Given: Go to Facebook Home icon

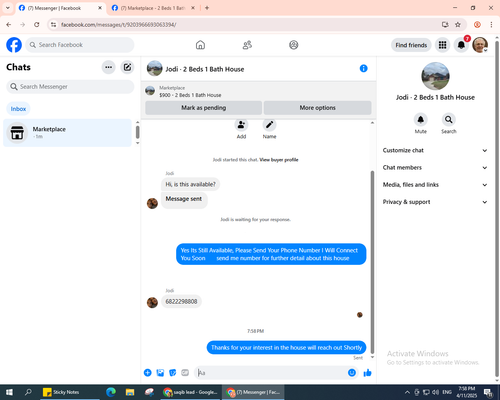Looking at the screenshot, I should pyautogui.click(x=200, y=45).
